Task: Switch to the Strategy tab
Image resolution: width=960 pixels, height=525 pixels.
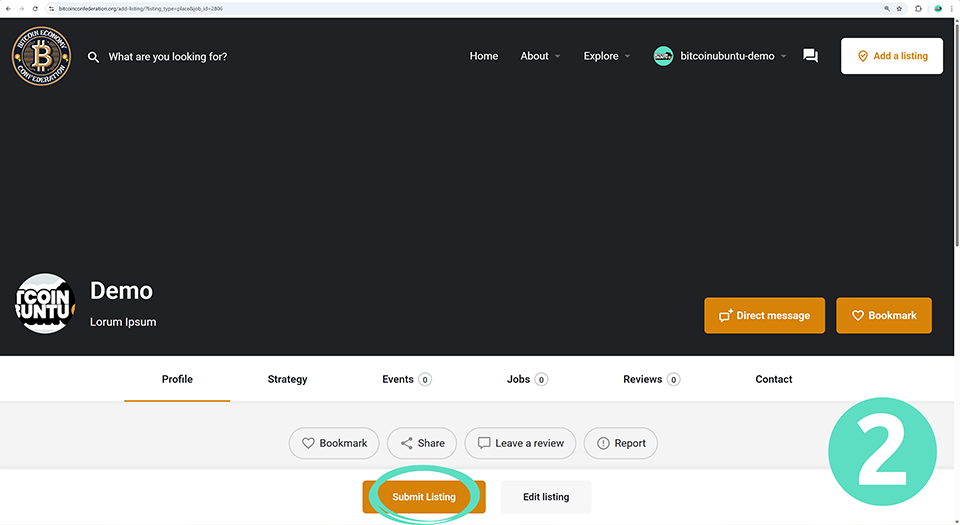Action: coord(287,379)
